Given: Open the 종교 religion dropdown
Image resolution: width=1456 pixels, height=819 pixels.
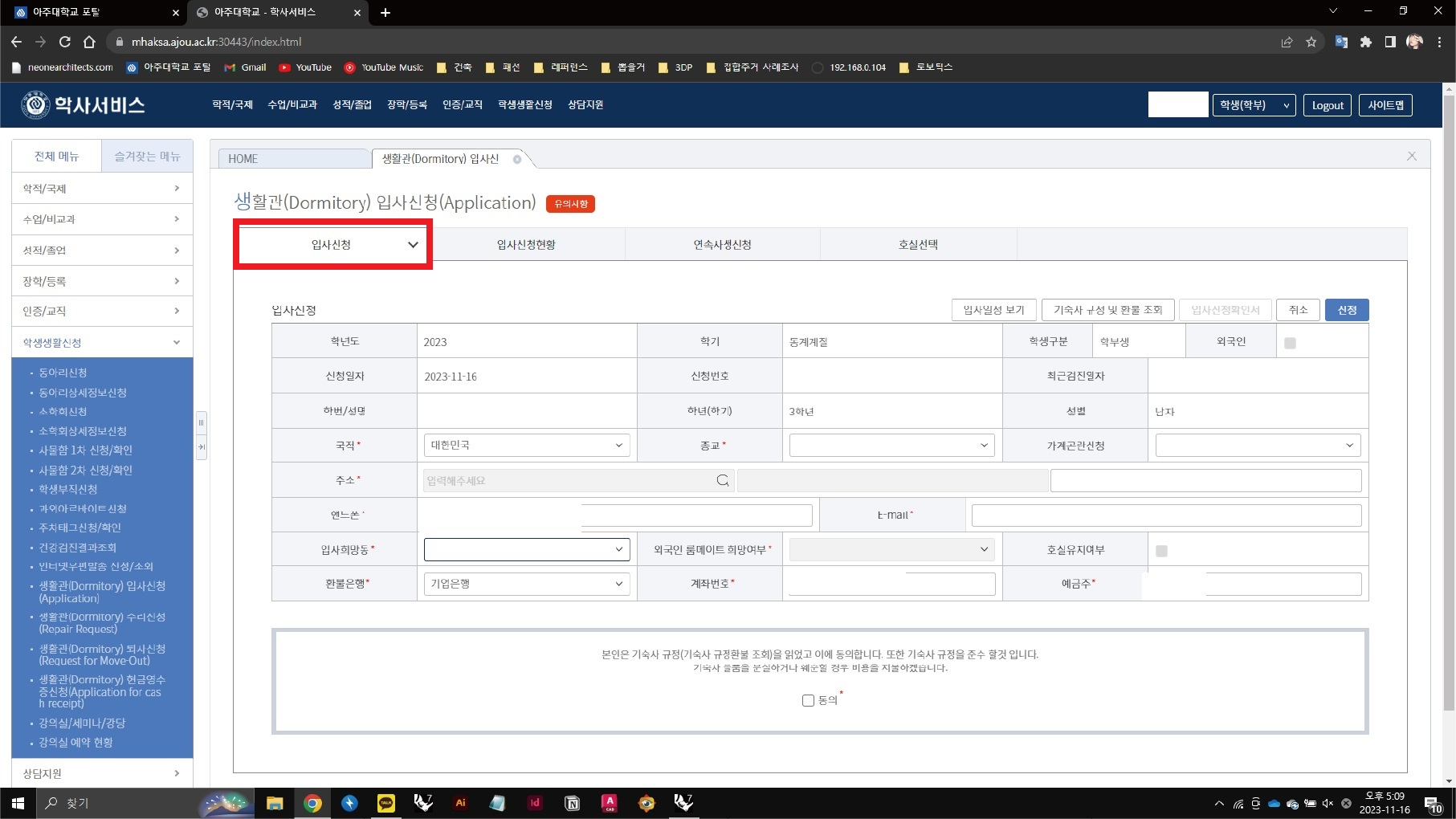Looking at the screenshot, I should pyautogui.click(x=891, y=446).
